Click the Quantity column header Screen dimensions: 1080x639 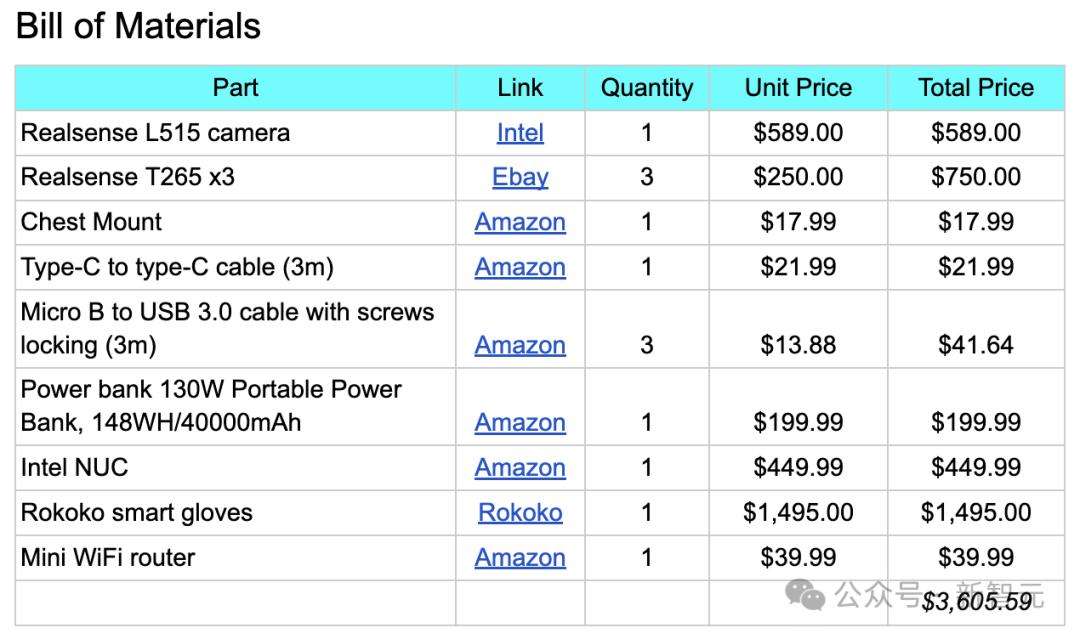[x=646, y=88]
